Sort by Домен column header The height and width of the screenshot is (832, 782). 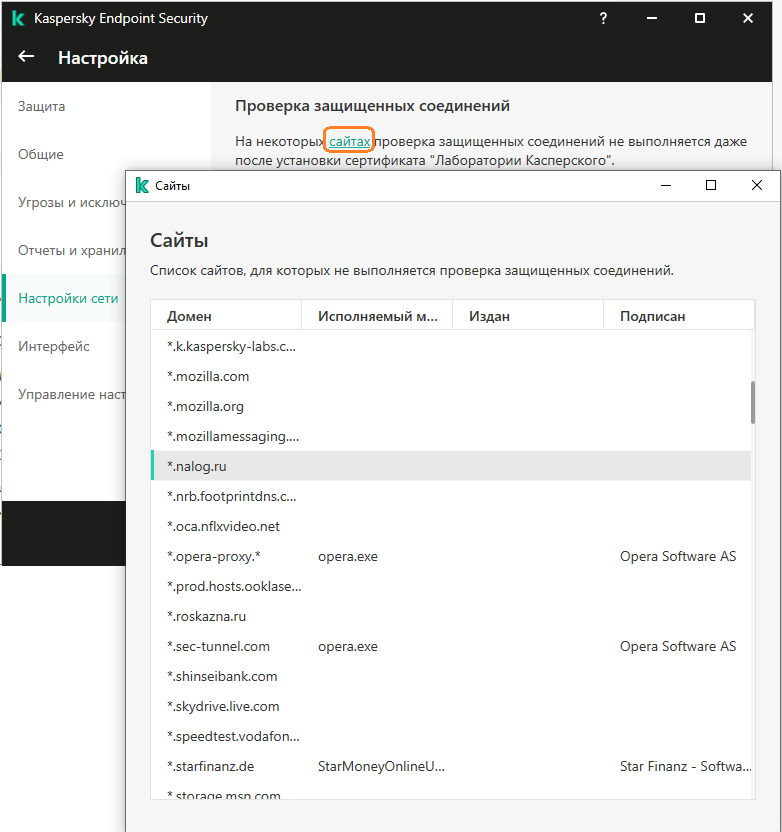click(x=227, y=316)
